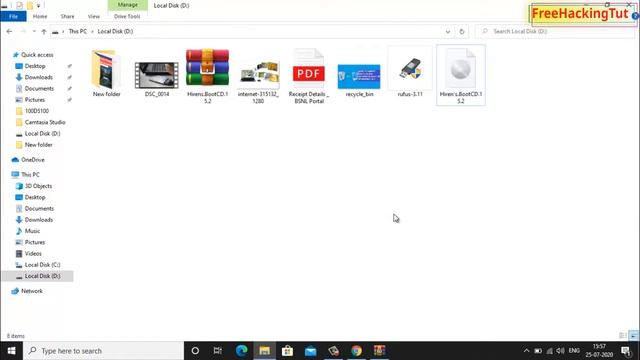Switch to the Share ribbon tab
Viewport: 640px width, 360px height.
(67, 16)
